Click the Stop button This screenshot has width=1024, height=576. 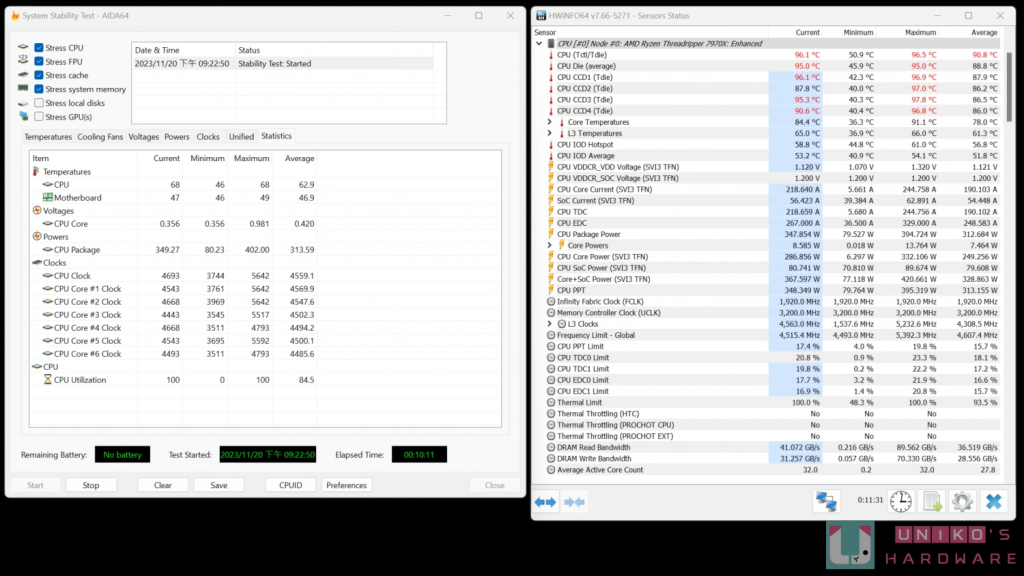pyautogui.click(x=91, y=485)
